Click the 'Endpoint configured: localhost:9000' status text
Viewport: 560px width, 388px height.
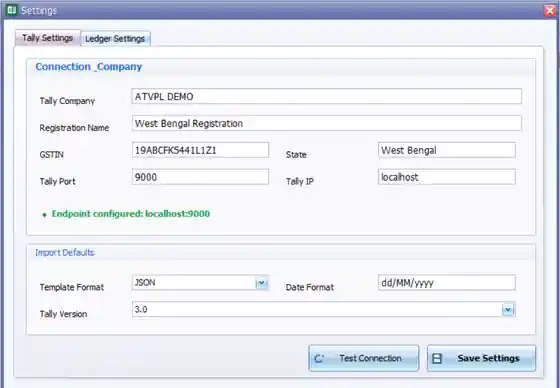[131, 214]
